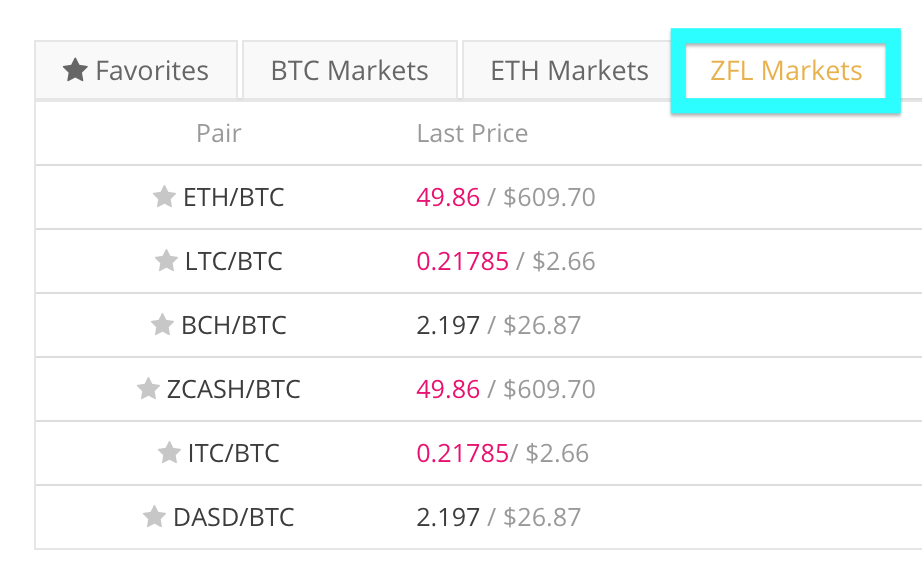Sort by the Last Price column header
Screen dimensions: 922x580
point(472,133)
